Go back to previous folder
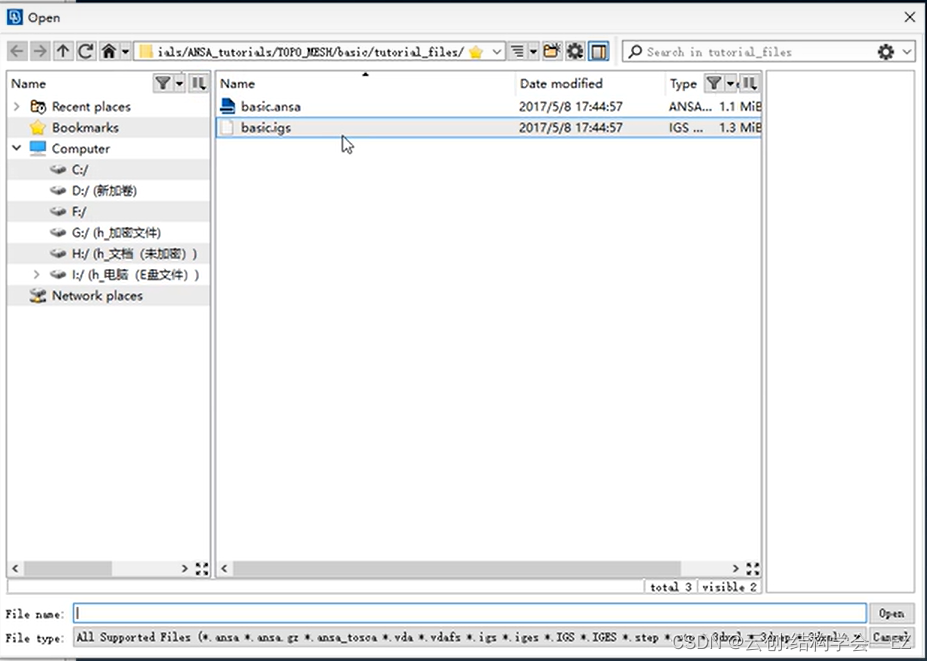Image resolution: width=927 pixels, height=661 pixels. (x=17, y=51)
